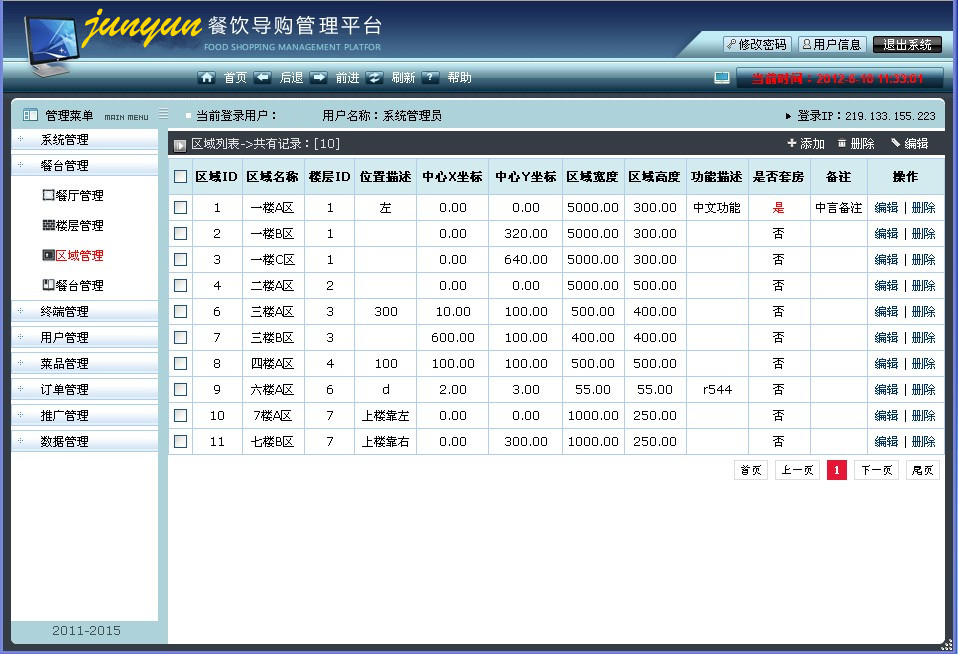Click 删除 in the list header
Screen dimensions: 958x654
(856, 144)
